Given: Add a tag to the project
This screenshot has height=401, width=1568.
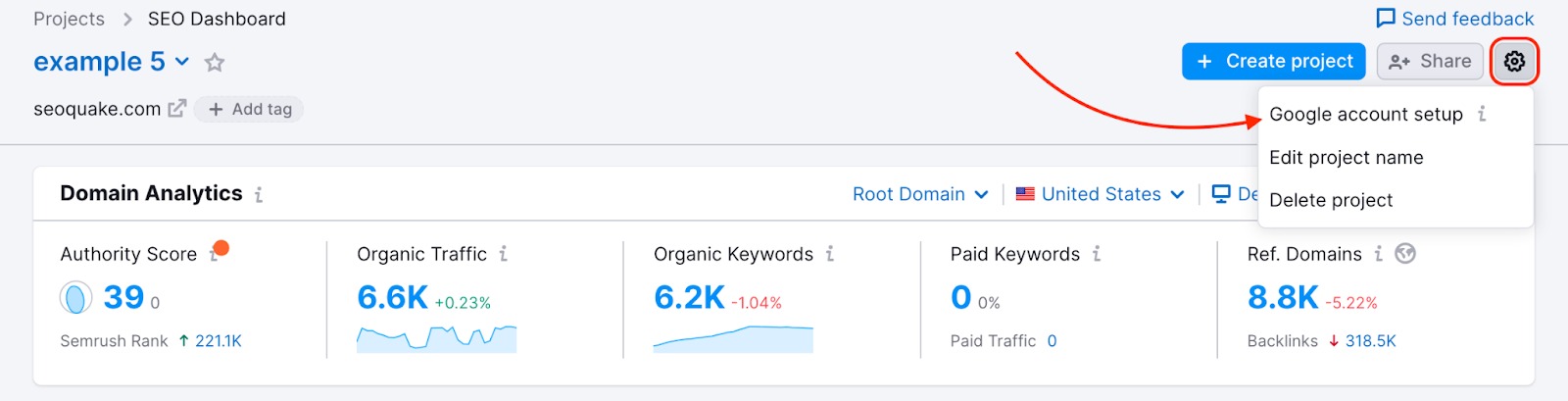Looking at the screenshot, I should [249, 109].
